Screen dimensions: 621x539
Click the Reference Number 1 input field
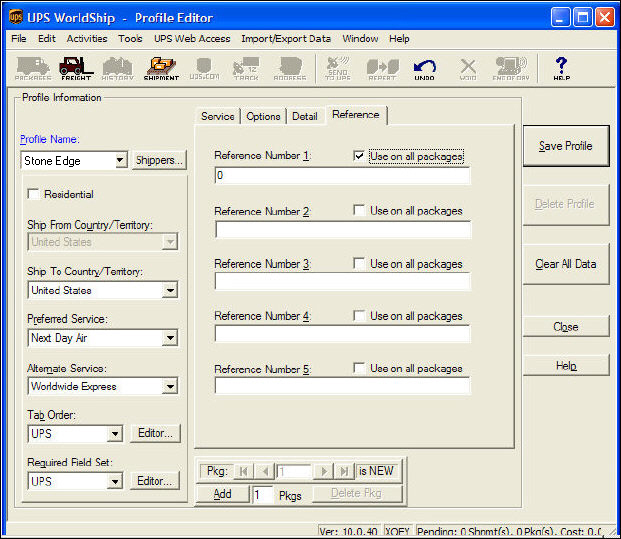pyautogui.click(x=343, y=175)
